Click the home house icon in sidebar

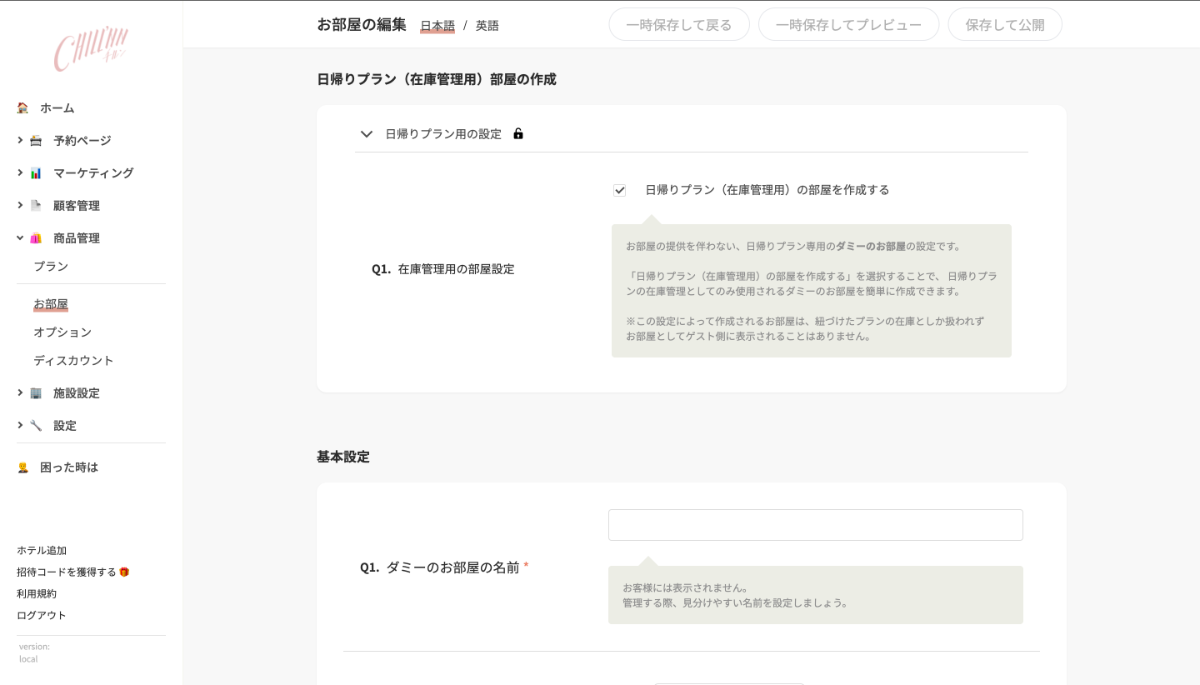(x=23, y=108)
